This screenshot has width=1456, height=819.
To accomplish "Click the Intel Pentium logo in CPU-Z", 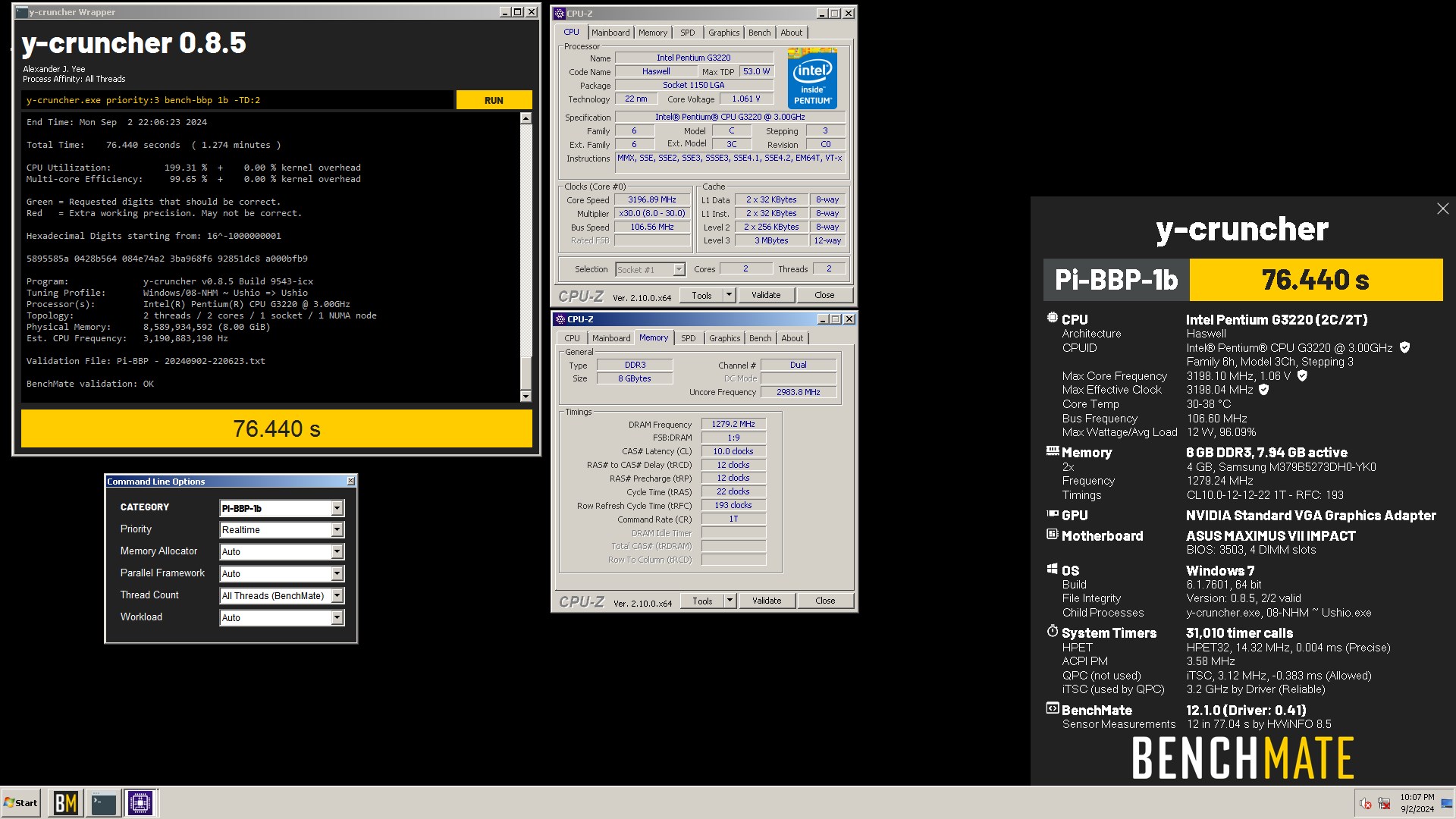I will click(812, 78).
